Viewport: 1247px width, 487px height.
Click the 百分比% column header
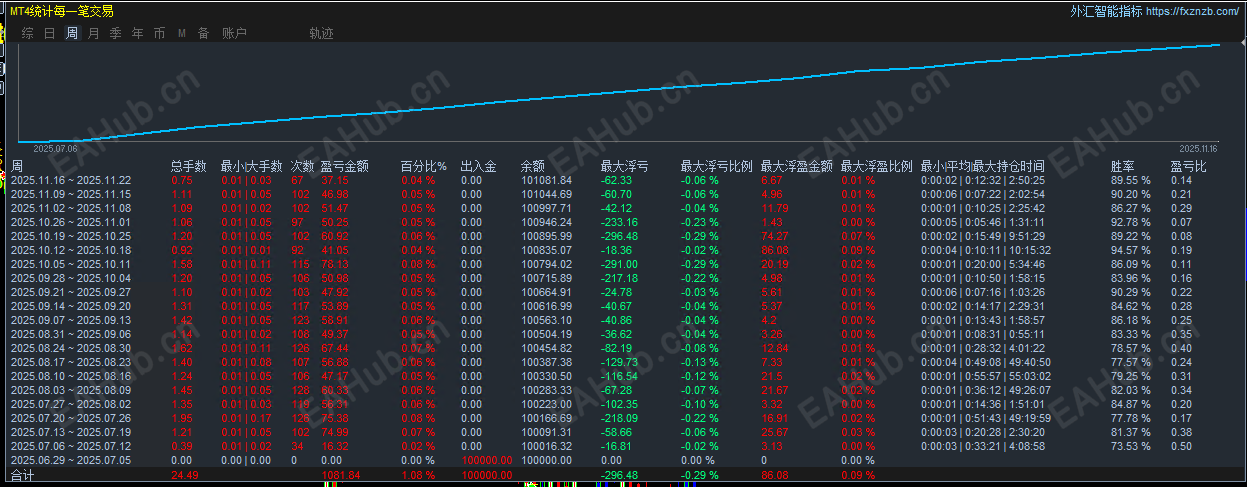click(424, 166)
